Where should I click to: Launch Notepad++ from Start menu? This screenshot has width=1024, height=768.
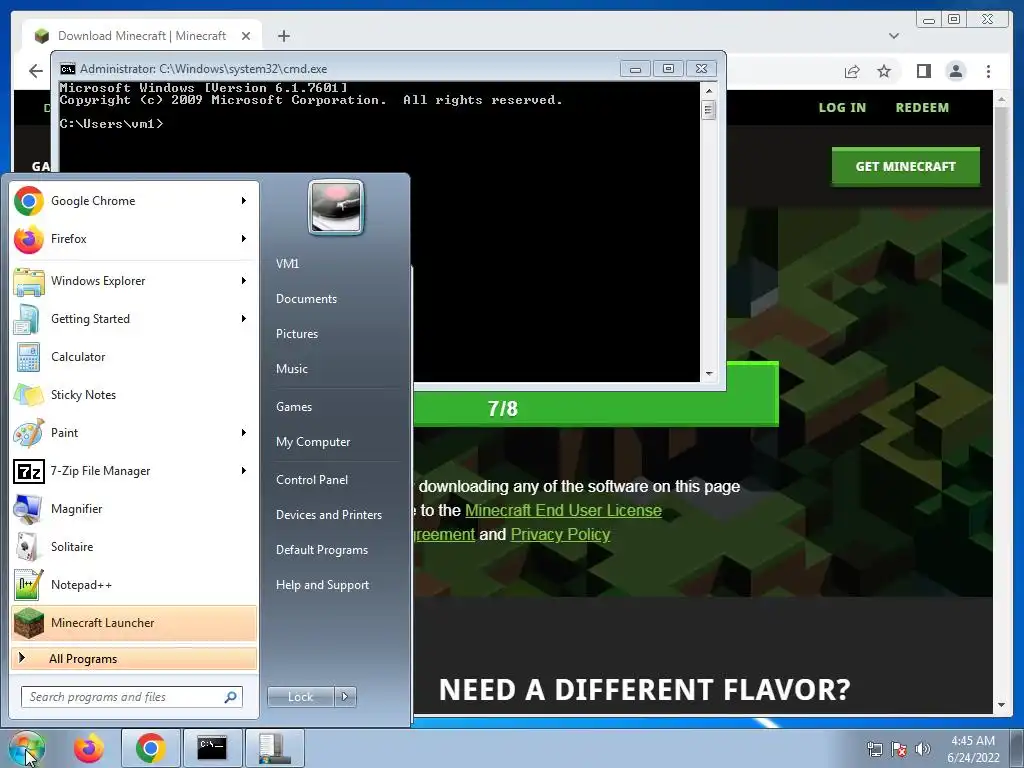point(134,584)
